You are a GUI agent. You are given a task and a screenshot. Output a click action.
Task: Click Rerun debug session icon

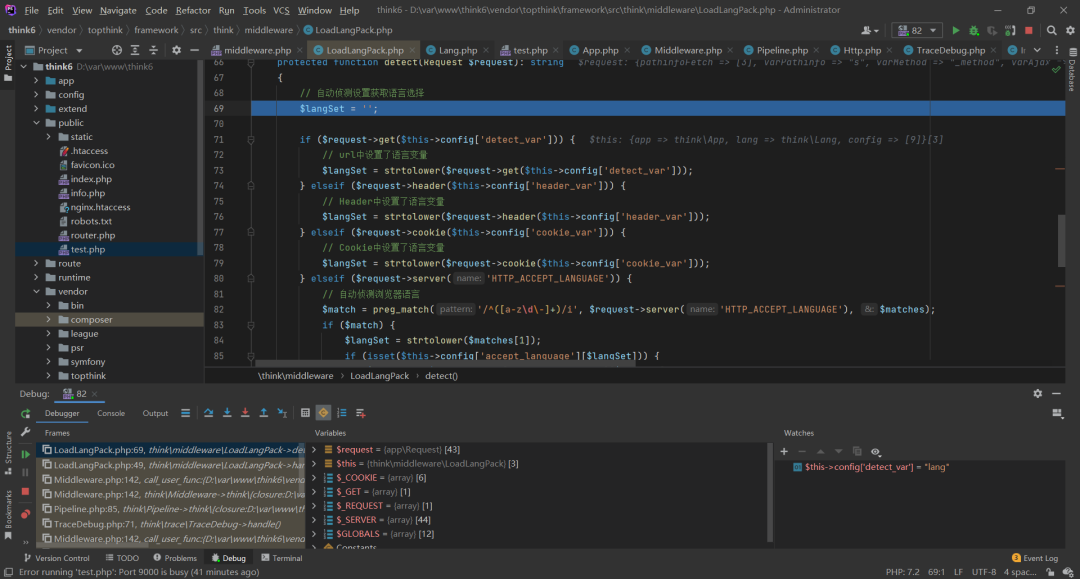(25, 414)
